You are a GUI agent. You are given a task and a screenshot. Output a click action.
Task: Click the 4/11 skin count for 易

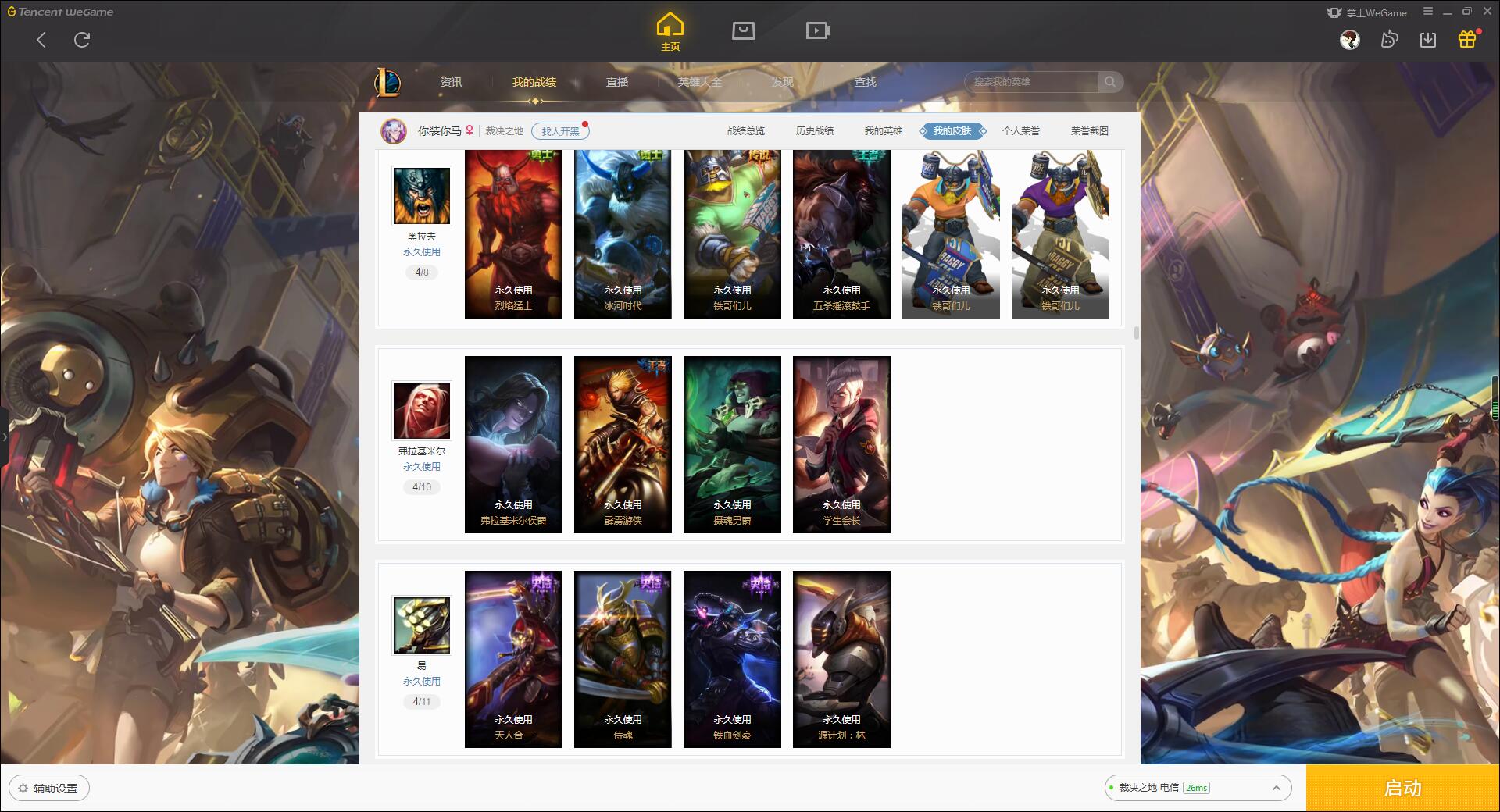422,702
